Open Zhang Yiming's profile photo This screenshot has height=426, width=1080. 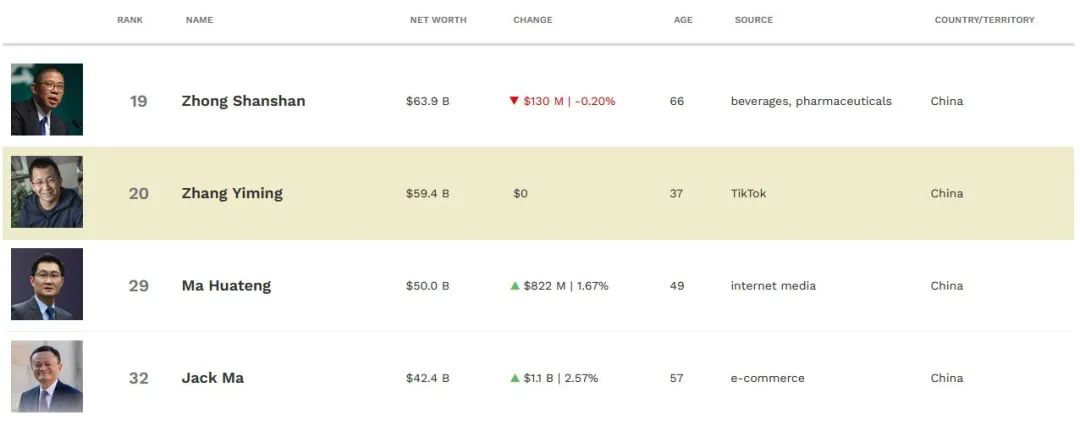pos(47,192)
